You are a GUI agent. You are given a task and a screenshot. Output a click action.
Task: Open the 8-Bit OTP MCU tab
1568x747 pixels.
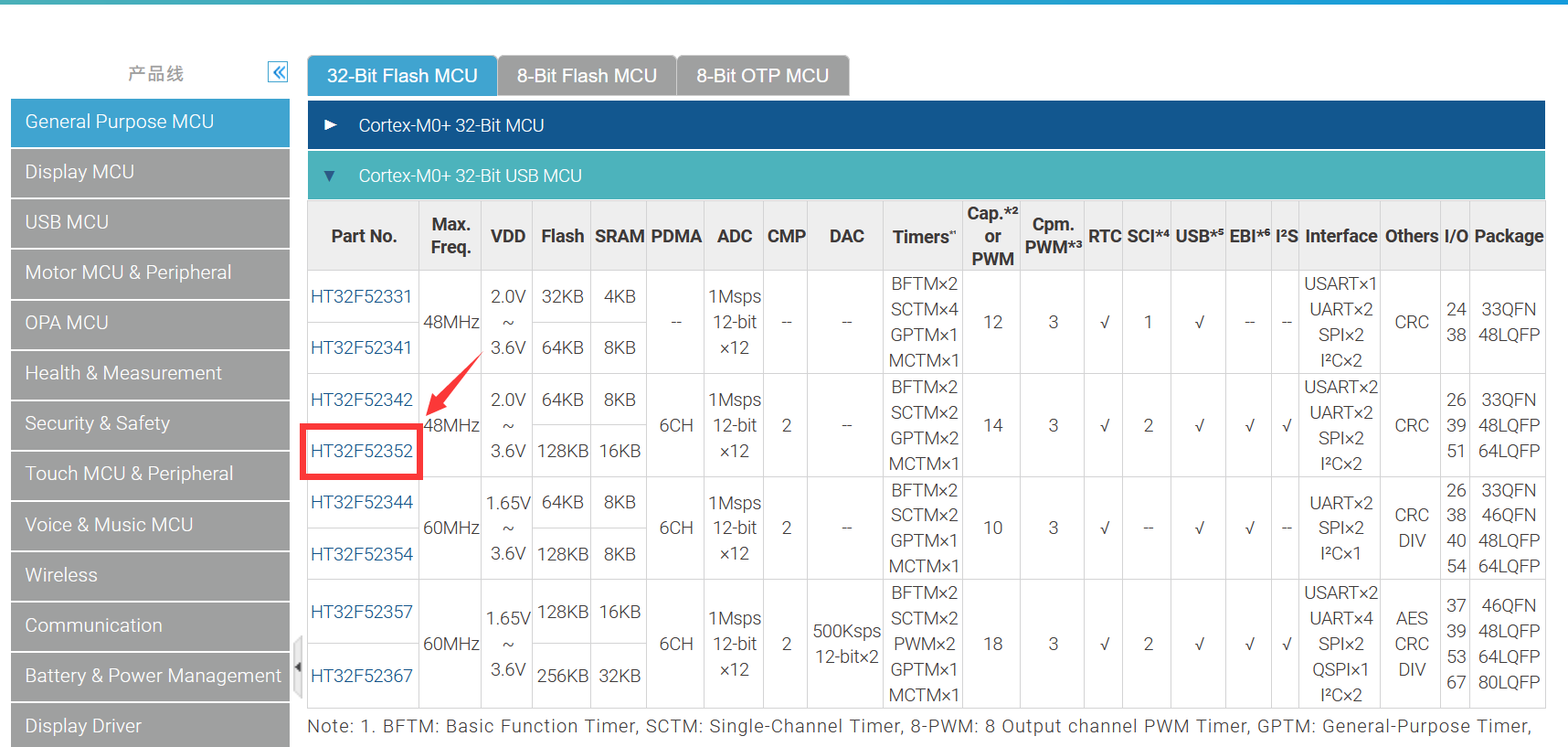pos(762,76)
